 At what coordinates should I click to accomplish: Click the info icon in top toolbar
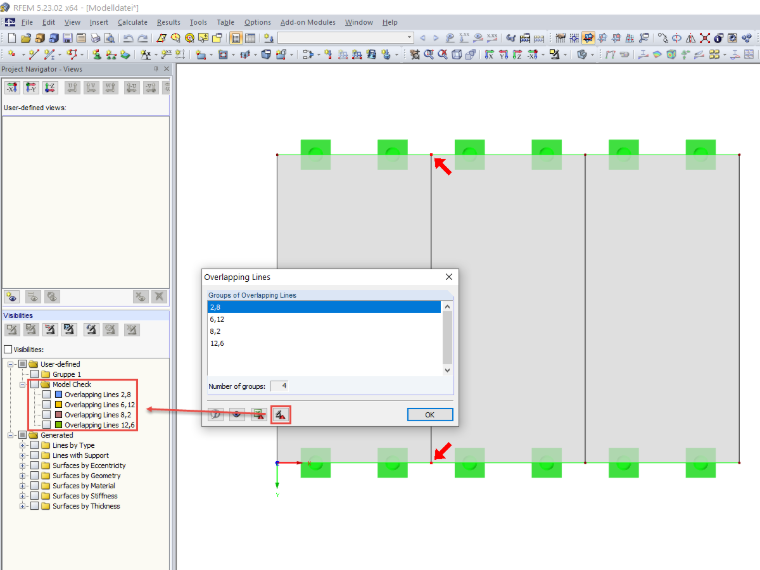(718, 38)
